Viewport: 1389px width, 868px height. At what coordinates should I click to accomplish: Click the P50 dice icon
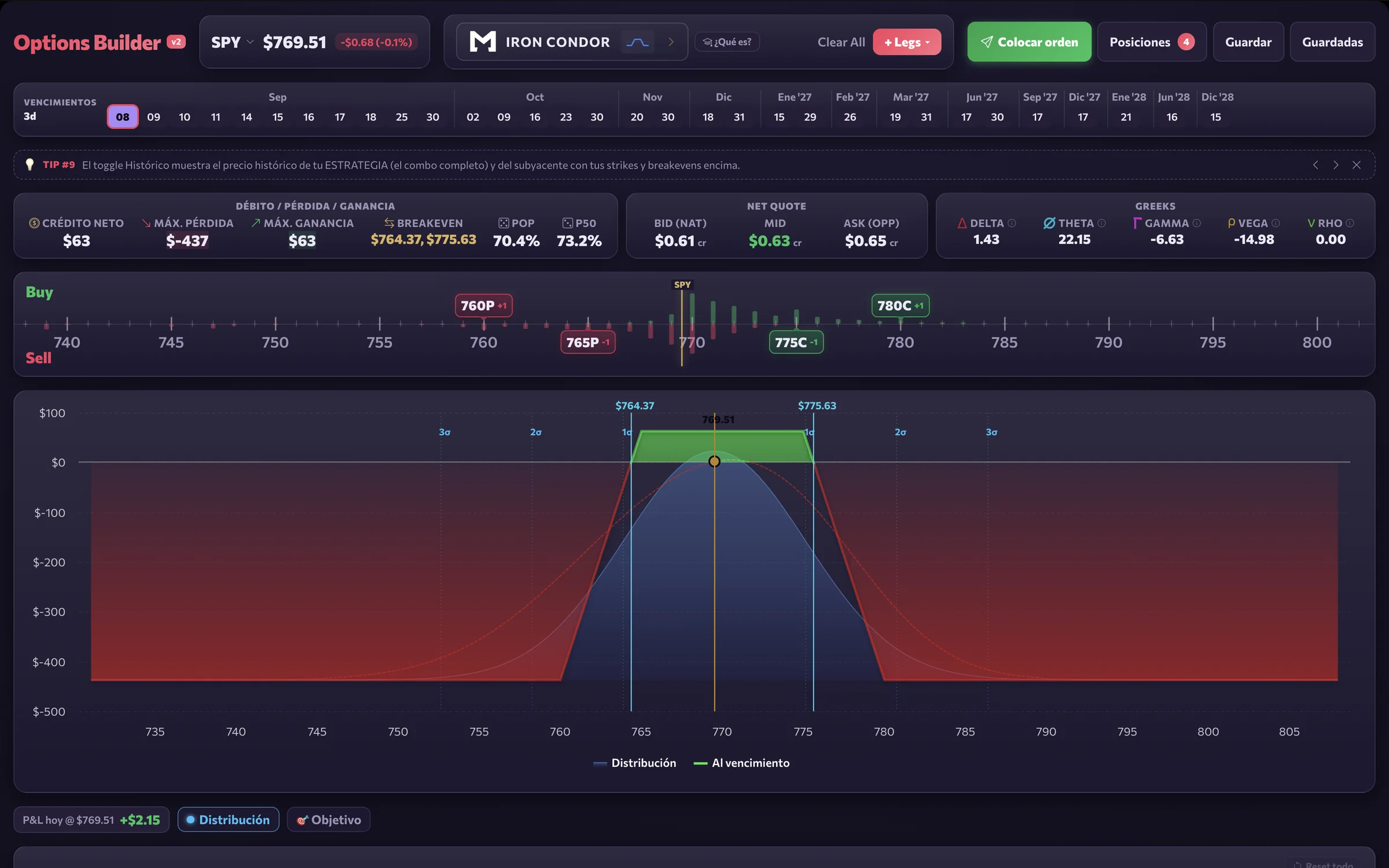click(x=567, y=223)
